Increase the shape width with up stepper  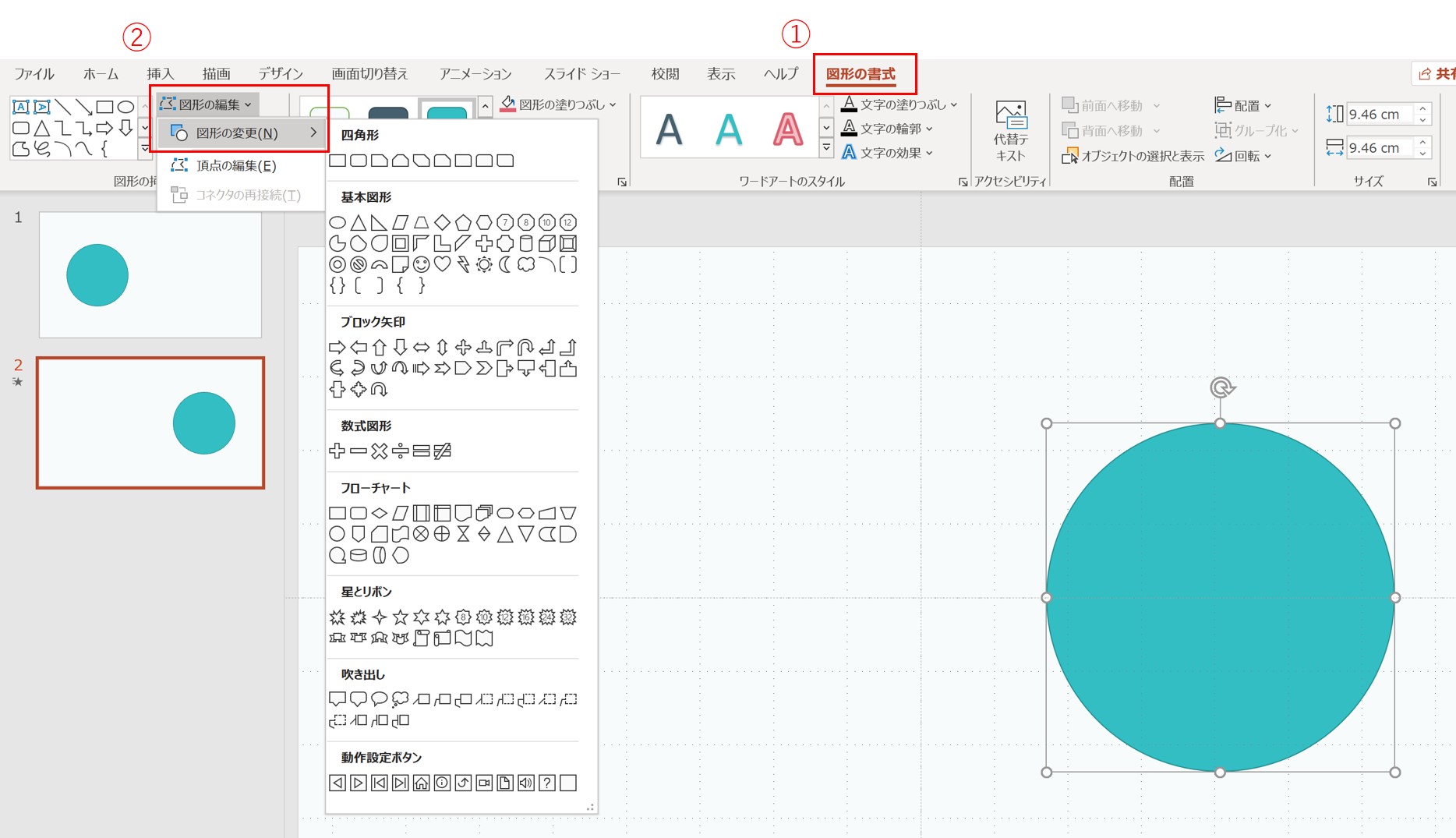[x=1422, y=143]
